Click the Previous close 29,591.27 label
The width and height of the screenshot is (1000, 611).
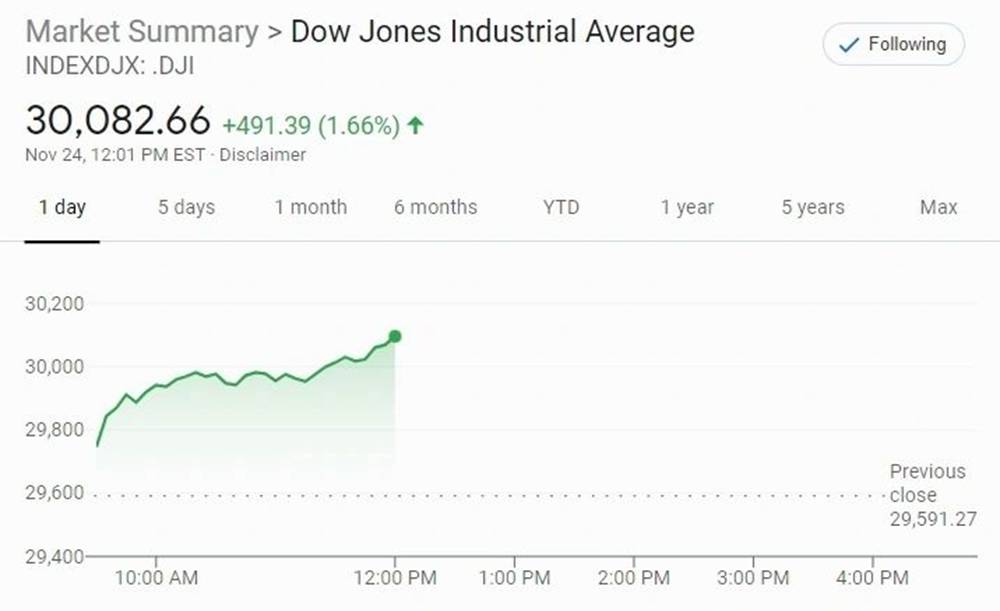coord(928,494)
